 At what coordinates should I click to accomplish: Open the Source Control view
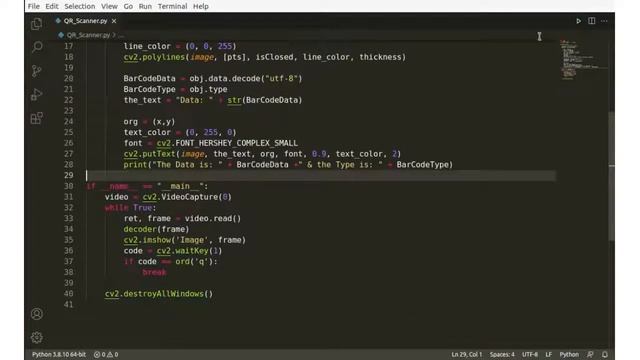click(37, 71)
